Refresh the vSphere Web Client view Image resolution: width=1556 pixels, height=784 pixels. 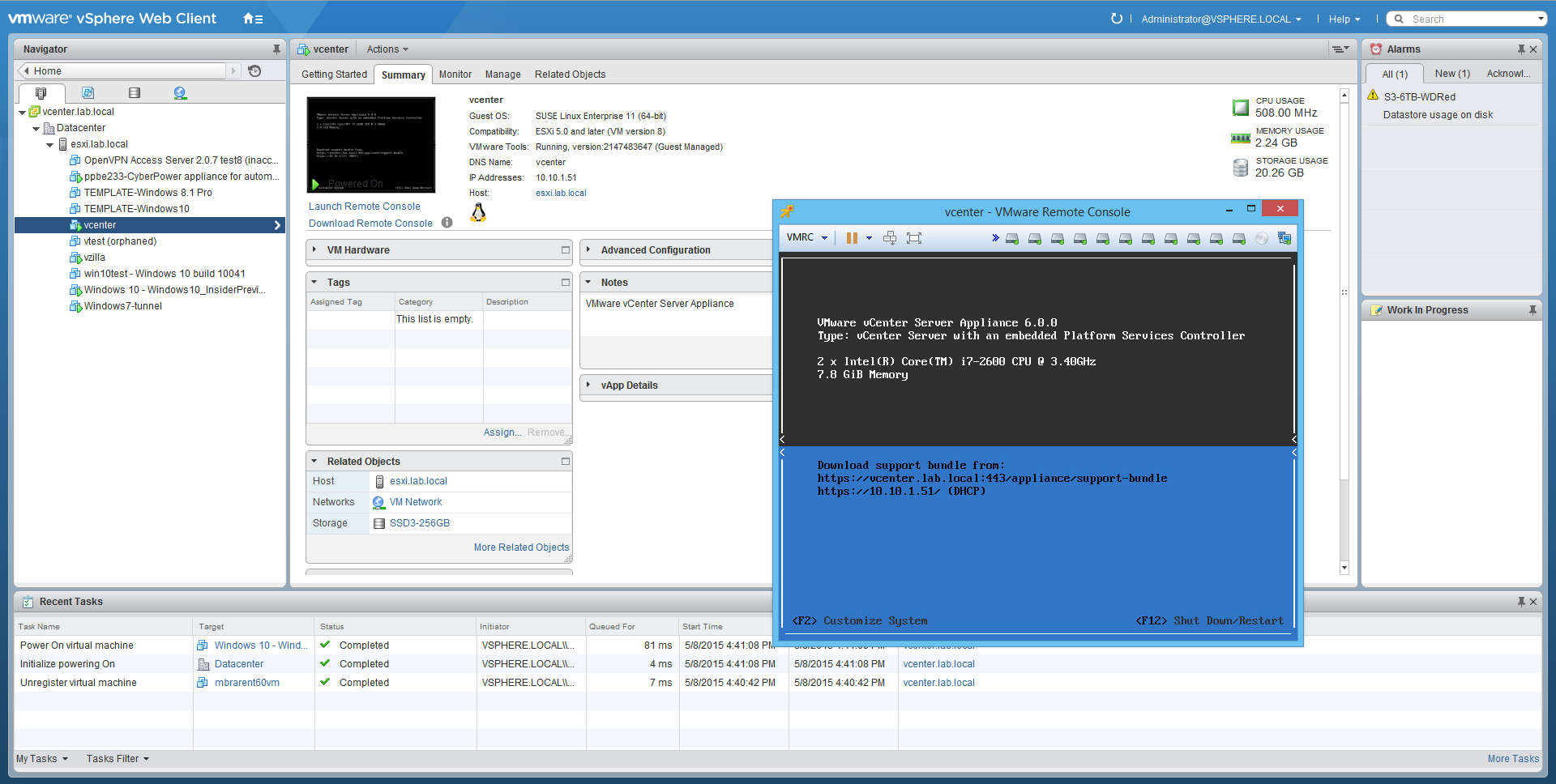[1116, 19]
